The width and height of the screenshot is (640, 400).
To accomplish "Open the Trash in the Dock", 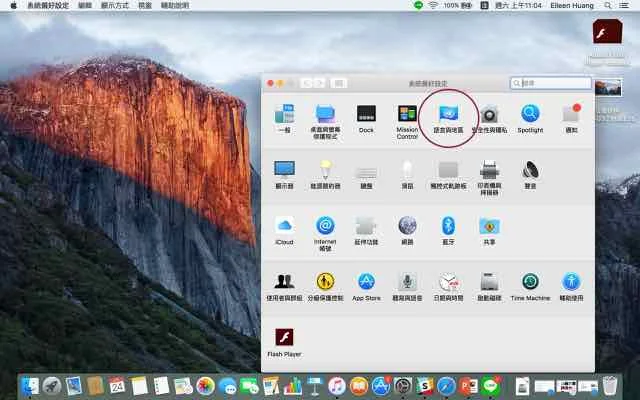I will [610, 386].
